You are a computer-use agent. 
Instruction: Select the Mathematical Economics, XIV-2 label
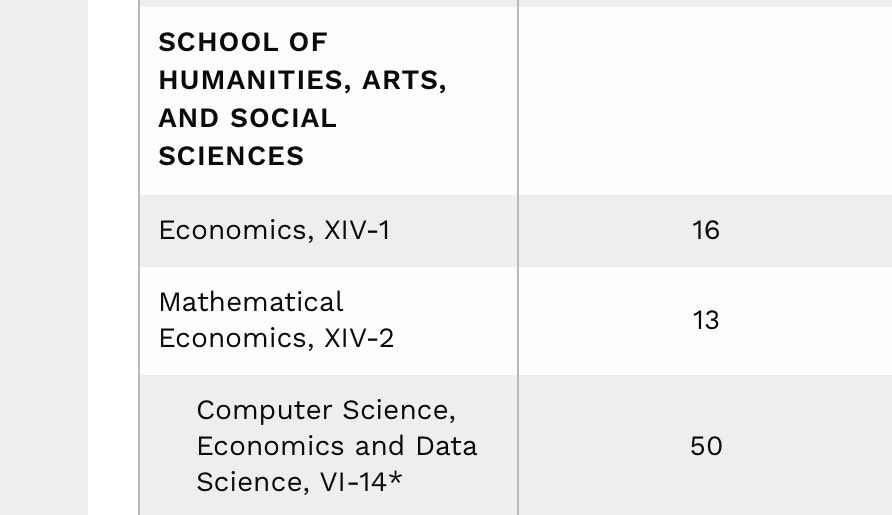coord(276,320)
